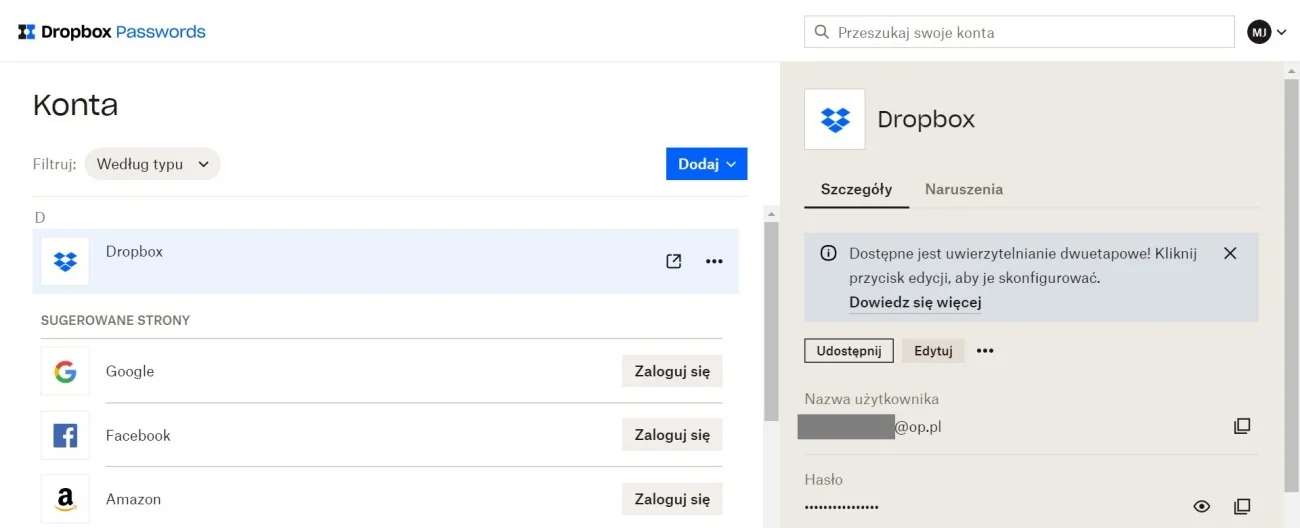Open more actions next to Edytuj

pos(985,351)
